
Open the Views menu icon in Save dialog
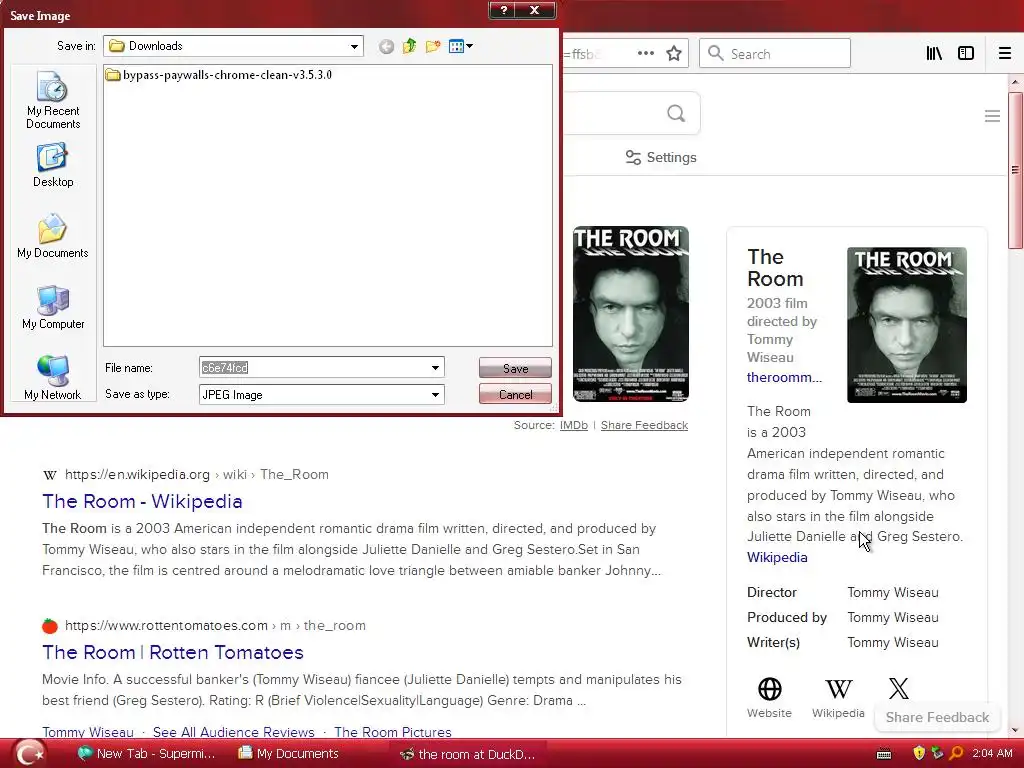[x=460, y=46]
